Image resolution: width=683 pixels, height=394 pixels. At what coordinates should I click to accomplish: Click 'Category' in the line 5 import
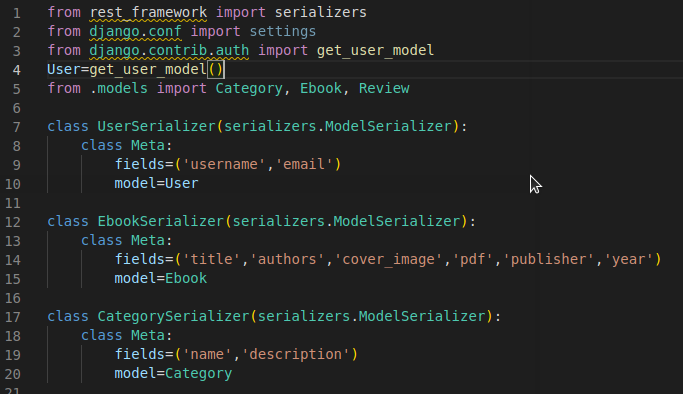point(249,88)
